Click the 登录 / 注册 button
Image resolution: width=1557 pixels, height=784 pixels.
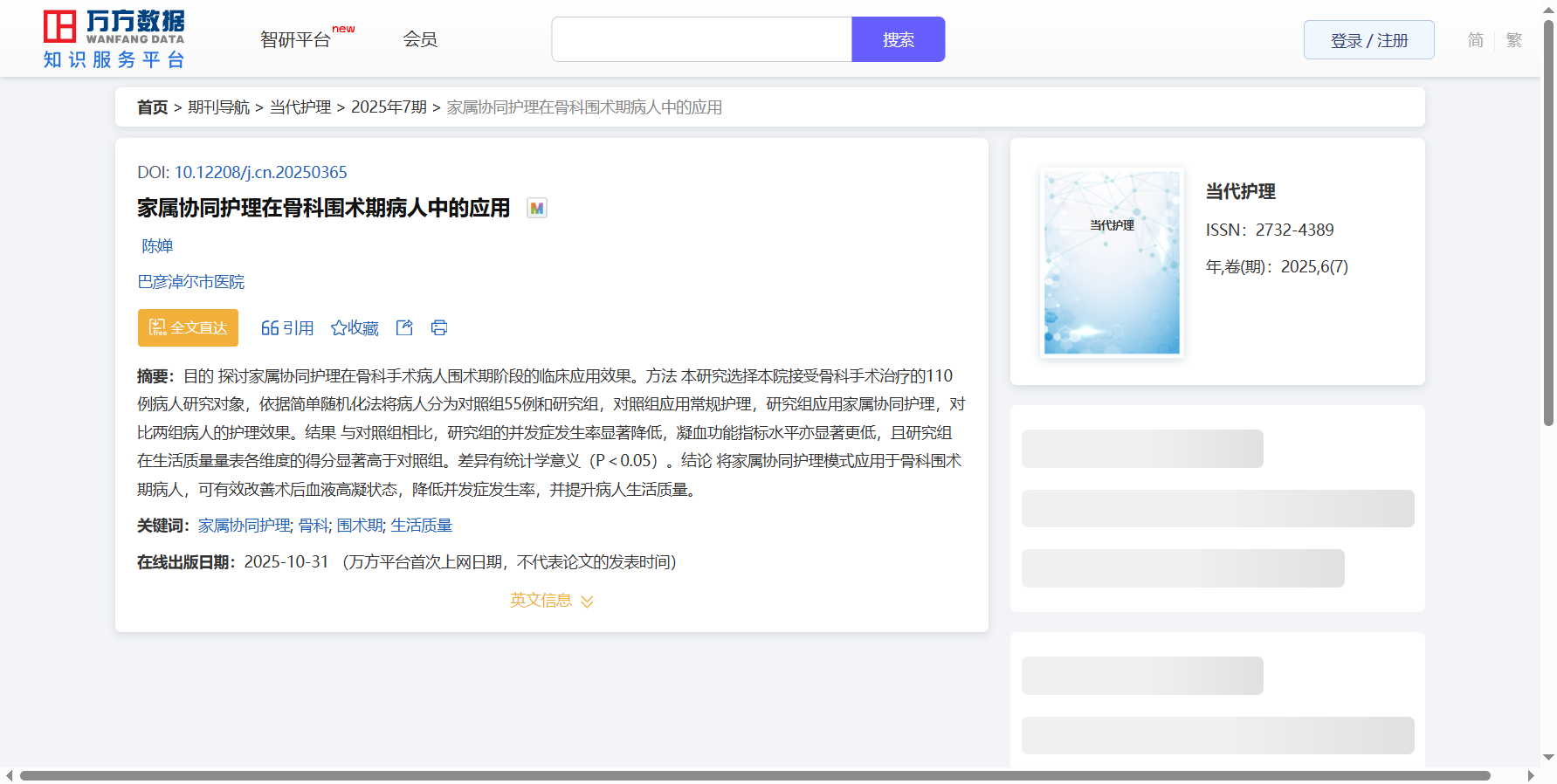point(1368,40)
